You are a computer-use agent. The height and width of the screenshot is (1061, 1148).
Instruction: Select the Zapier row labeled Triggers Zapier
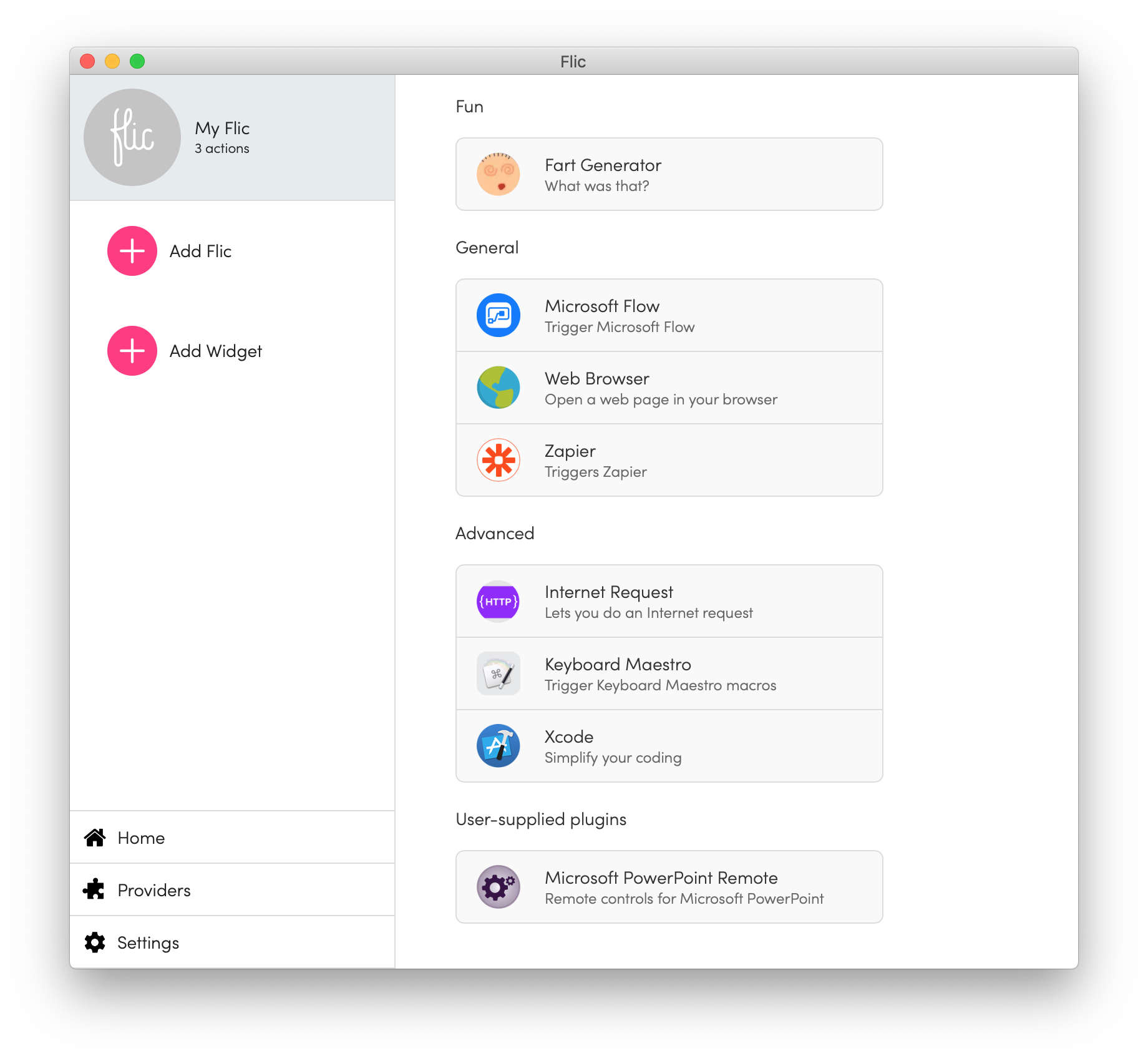click(669, 460)
